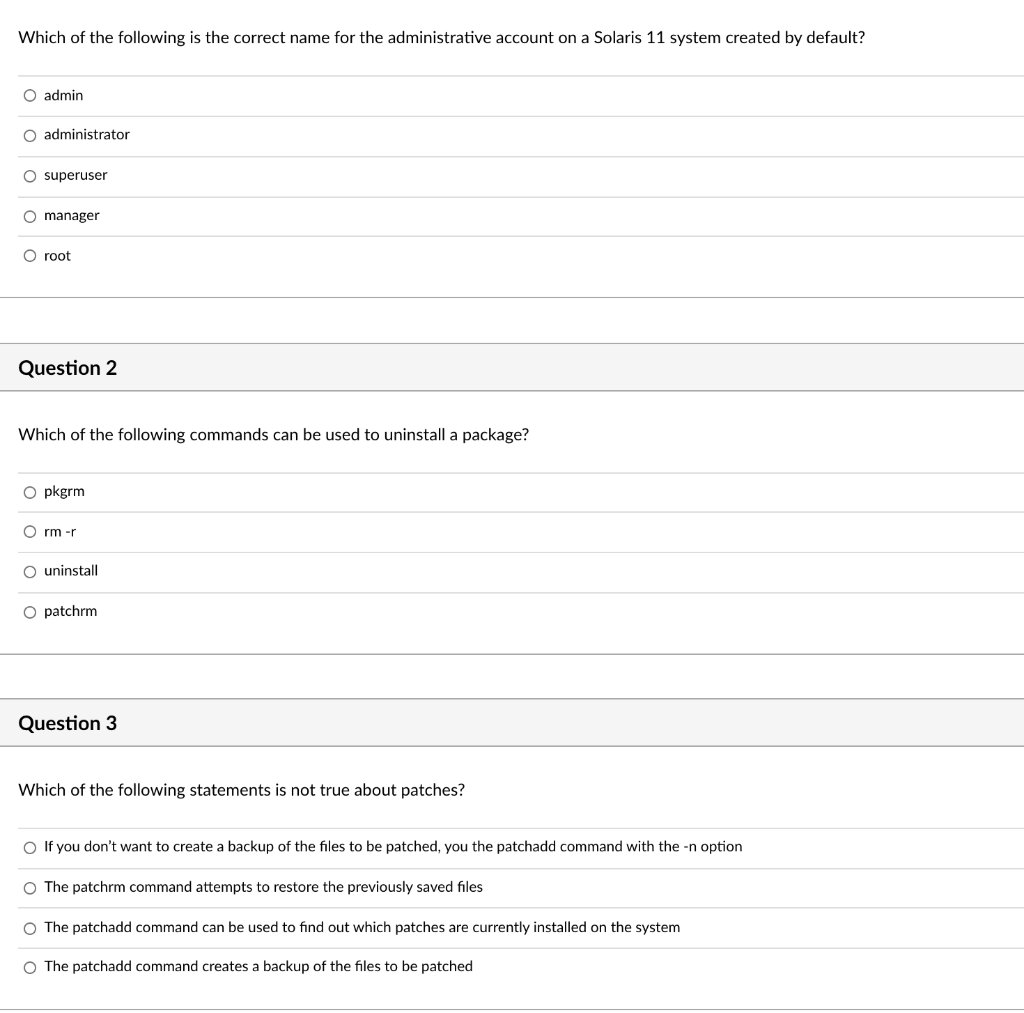1024x1013 pixels.
Task: Select the patchadd backup statement
Action: point(31,966)
